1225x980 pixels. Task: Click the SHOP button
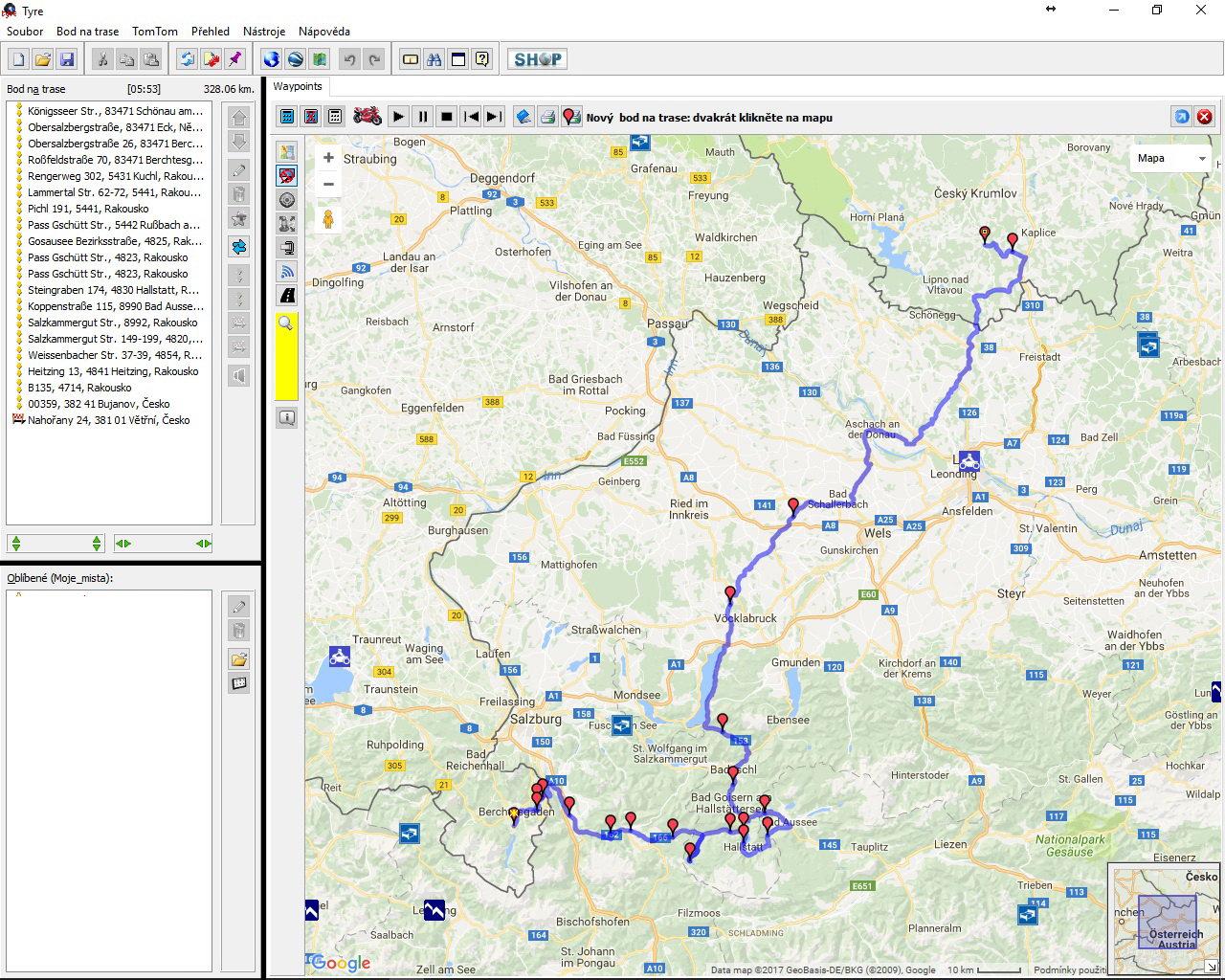pos(537,59)
